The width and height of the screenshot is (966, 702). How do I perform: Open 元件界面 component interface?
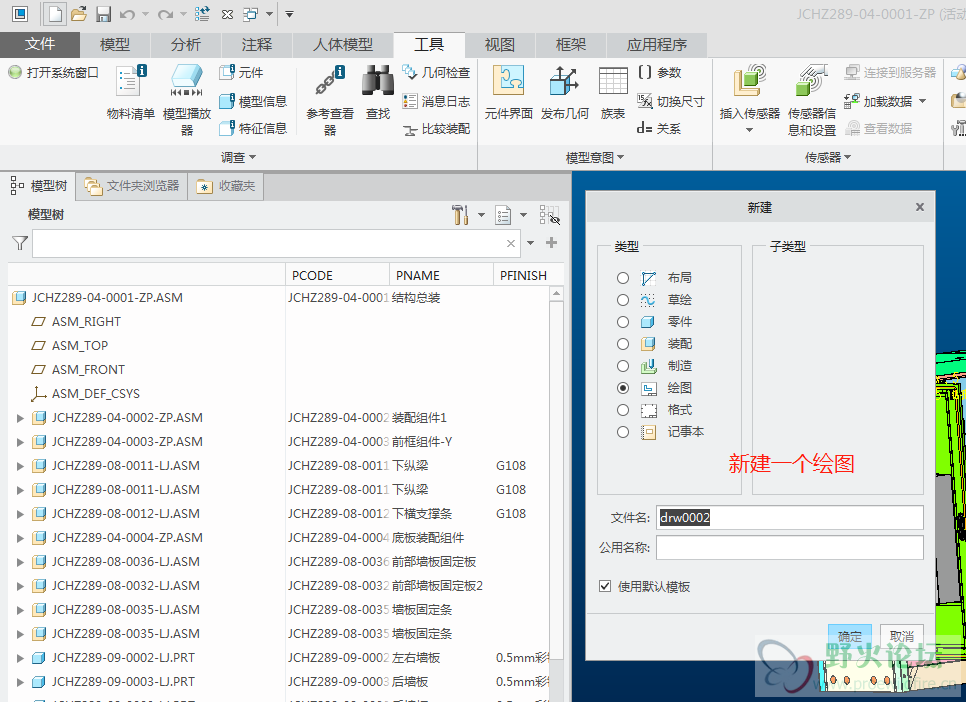[508, 92]
